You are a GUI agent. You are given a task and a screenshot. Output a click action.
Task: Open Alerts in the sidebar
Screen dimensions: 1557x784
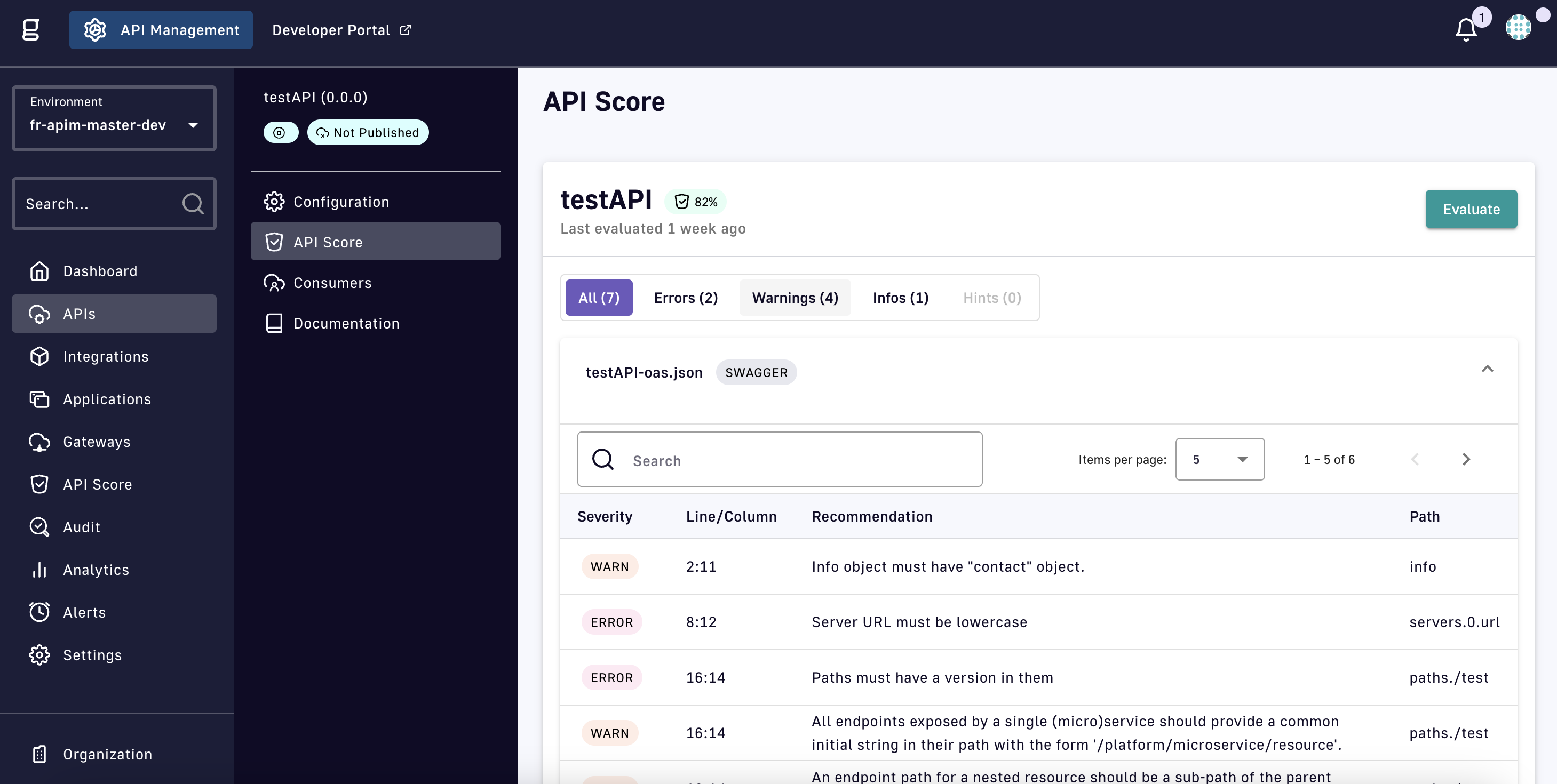click(x=84, y=612)
